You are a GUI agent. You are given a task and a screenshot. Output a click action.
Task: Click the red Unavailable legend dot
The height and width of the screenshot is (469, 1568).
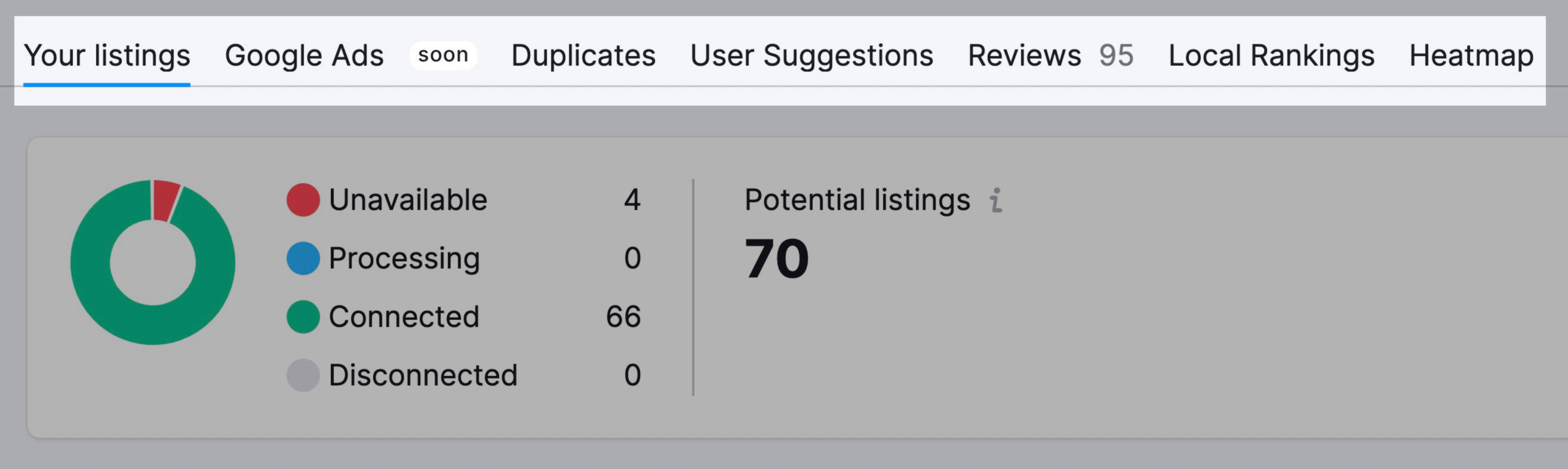point(303,198)
